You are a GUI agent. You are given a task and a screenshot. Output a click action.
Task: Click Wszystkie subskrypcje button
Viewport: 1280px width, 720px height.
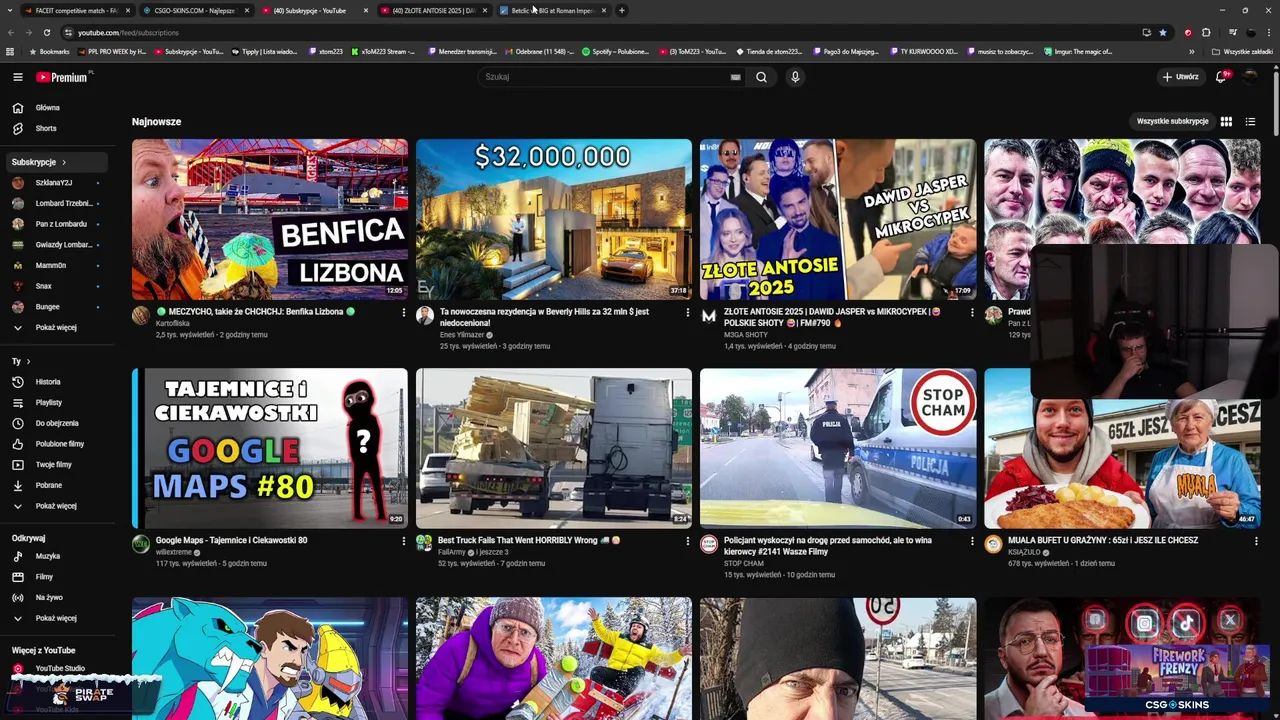1172,121
